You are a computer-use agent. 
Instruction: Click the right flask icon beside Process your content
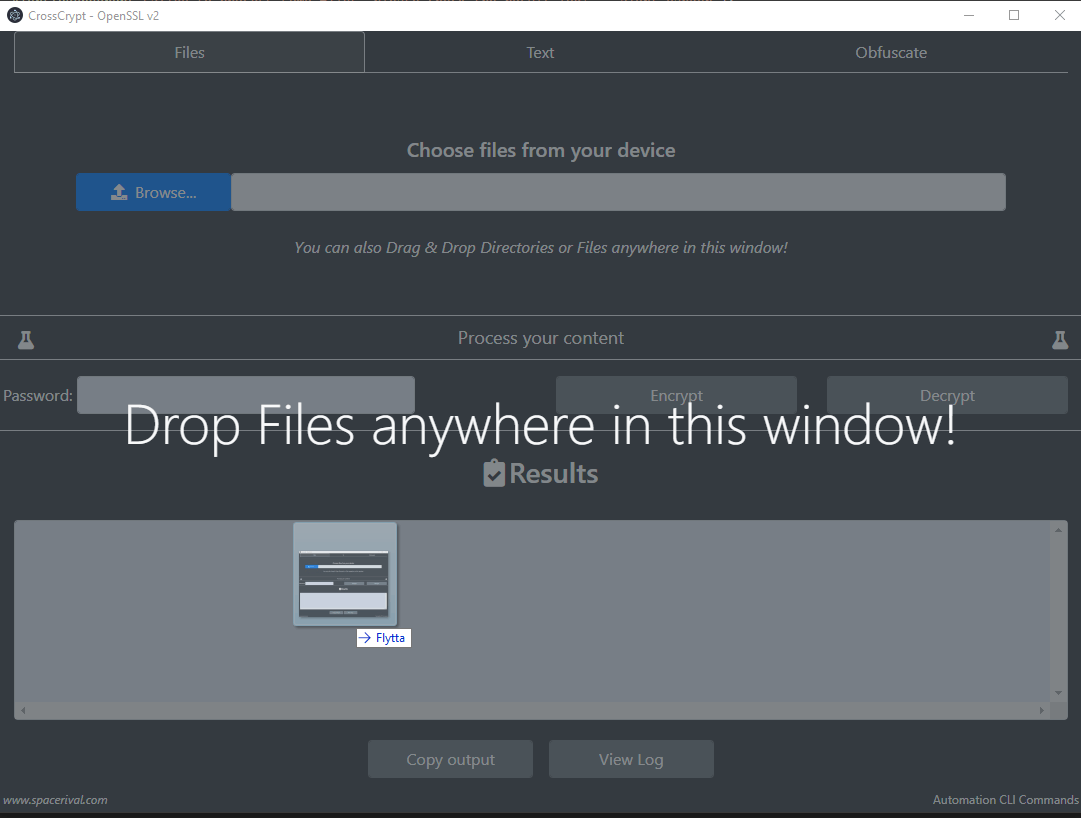click(1060, 340)
